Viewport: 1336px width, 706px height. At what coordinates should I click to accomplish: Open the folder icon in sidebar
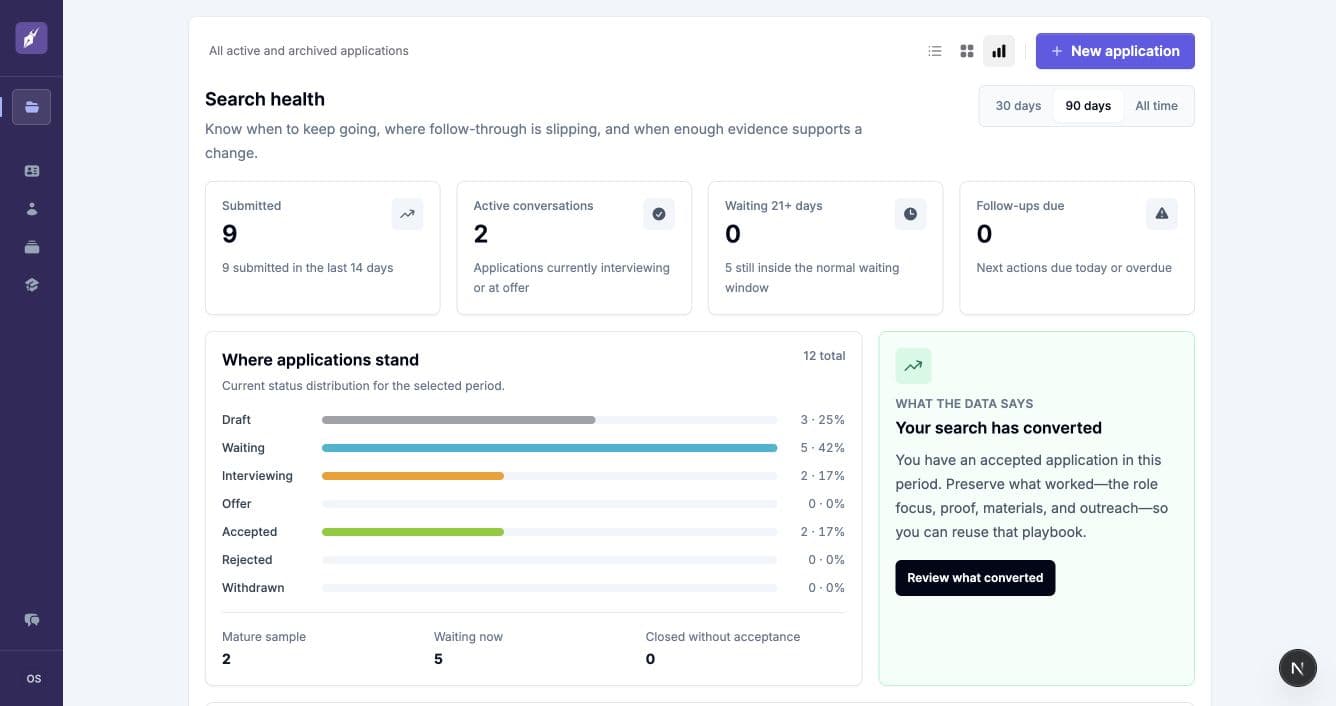pos(32,107)
